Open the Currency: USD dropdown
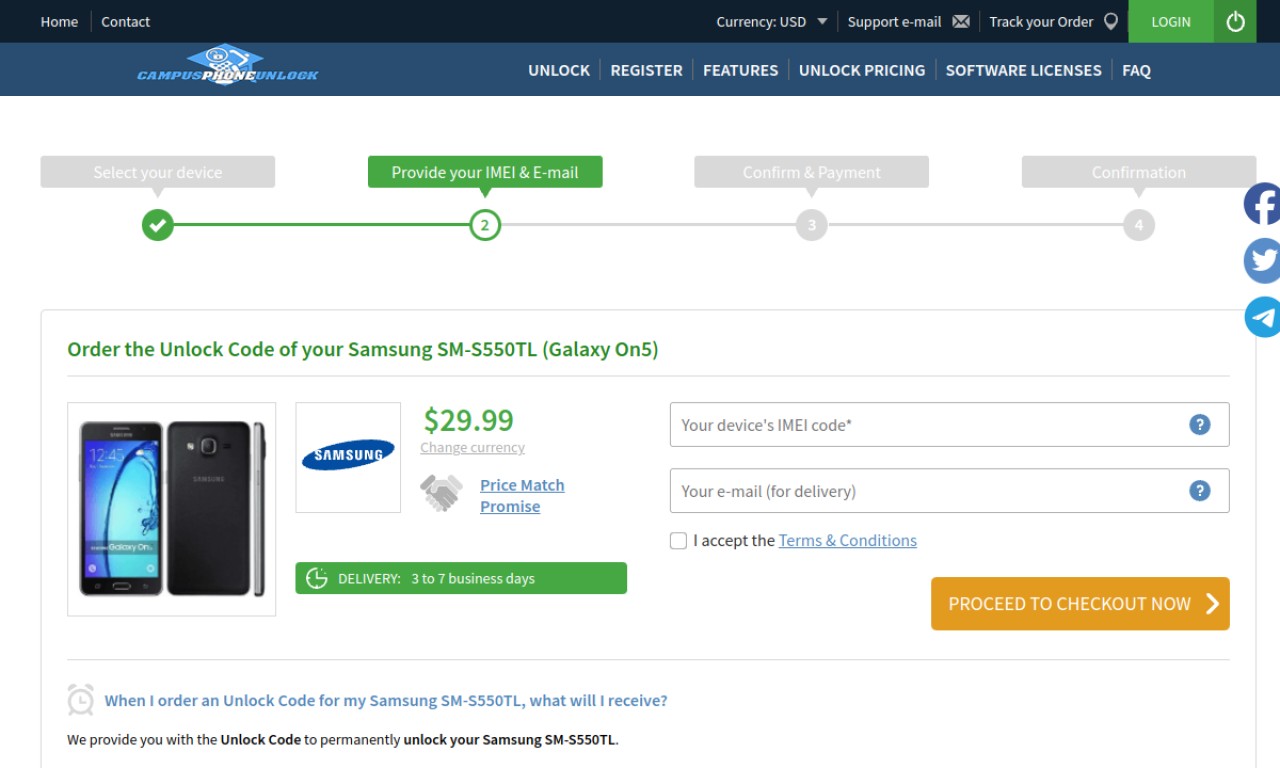The width and height of the screenshot is (1280, 768). (x=771, y=21)
